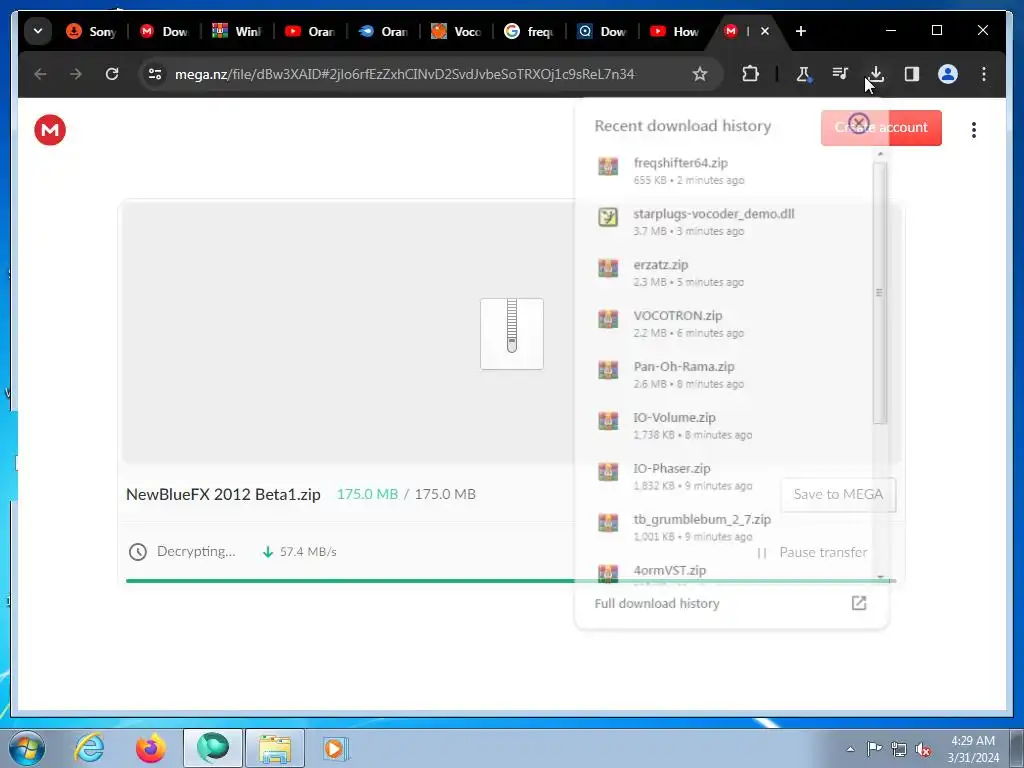Click the starplugs-vocoder_demo.dll file icon
This screenshot has height=768, width=1024.
click(x=608, y=217)
